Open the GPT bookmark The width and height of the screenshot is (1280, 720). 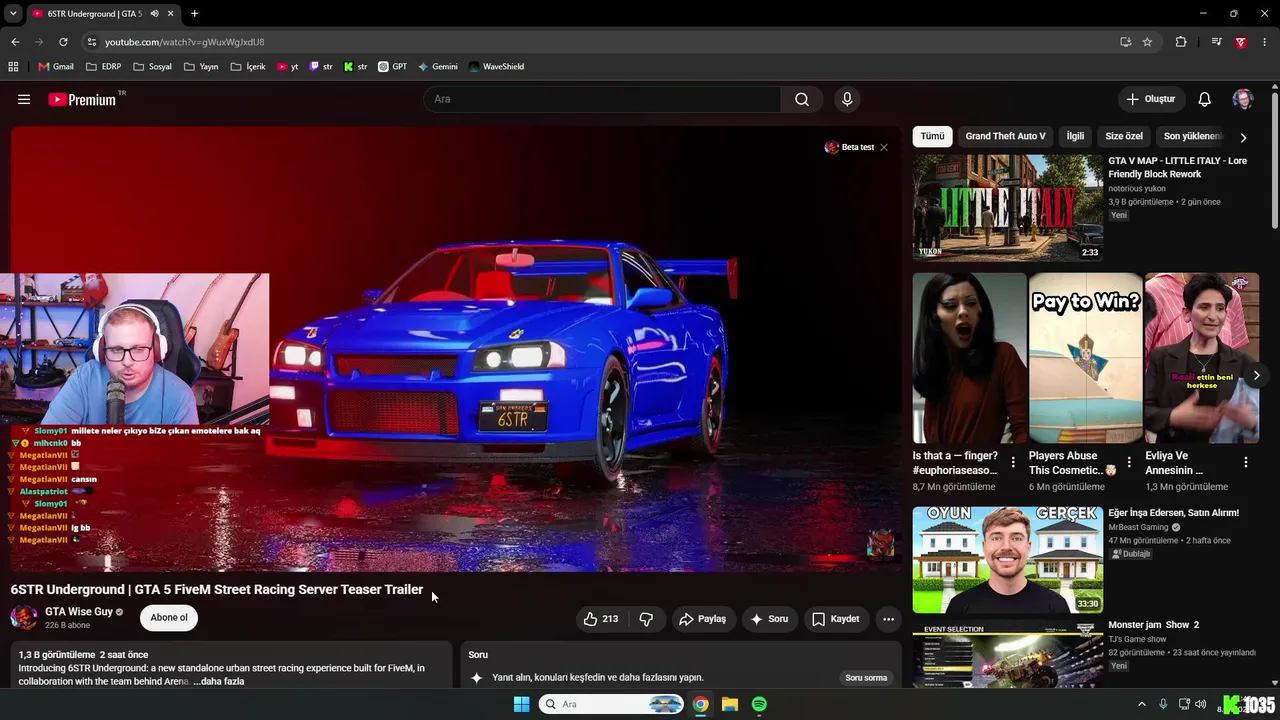tap(392, 67)
